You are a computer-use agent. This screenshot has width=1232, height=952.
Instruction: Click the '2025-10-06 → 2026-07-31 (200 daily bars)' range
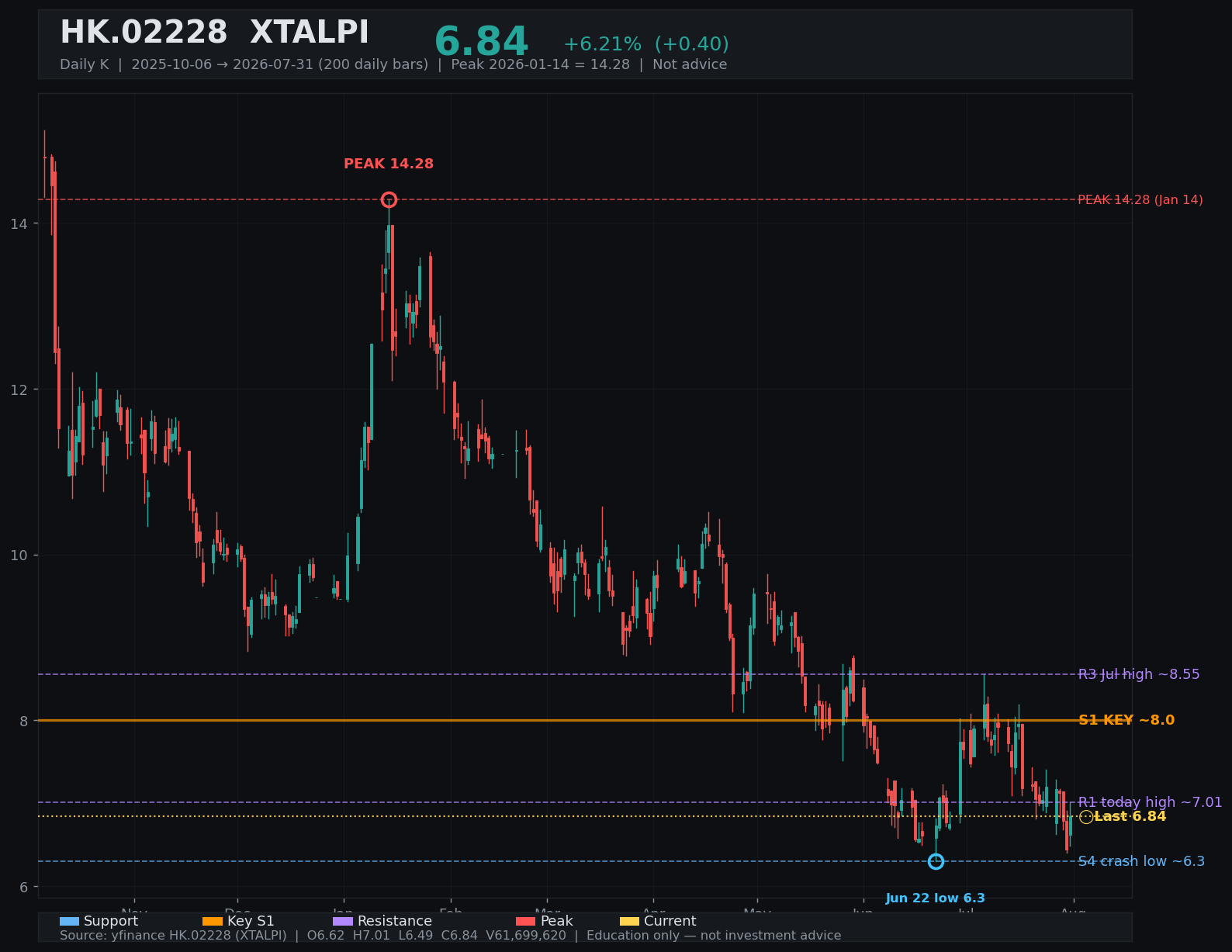click(280, 64)
